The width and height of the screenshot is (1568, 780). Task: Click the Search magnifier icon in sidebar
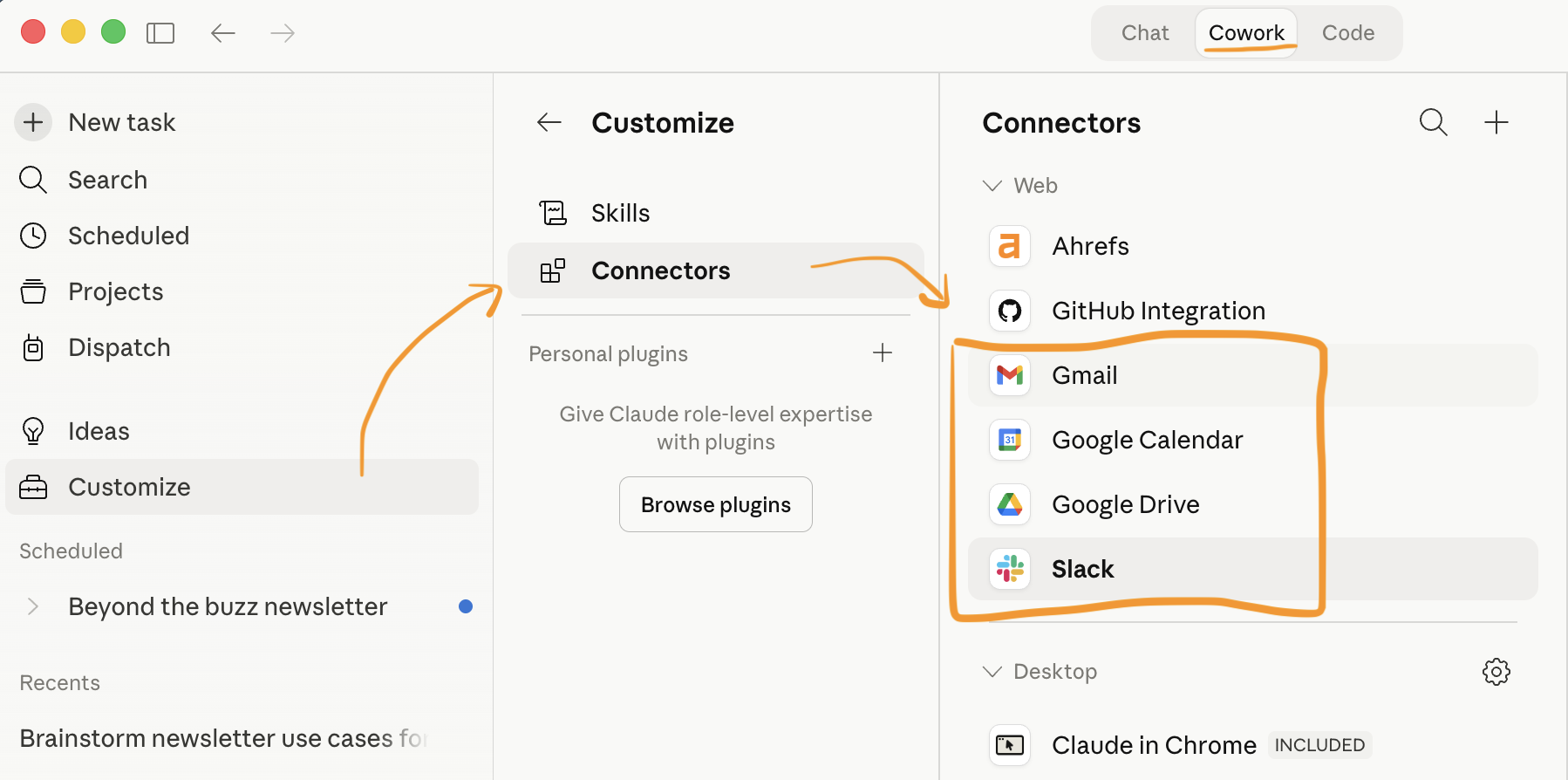point(33,180)
